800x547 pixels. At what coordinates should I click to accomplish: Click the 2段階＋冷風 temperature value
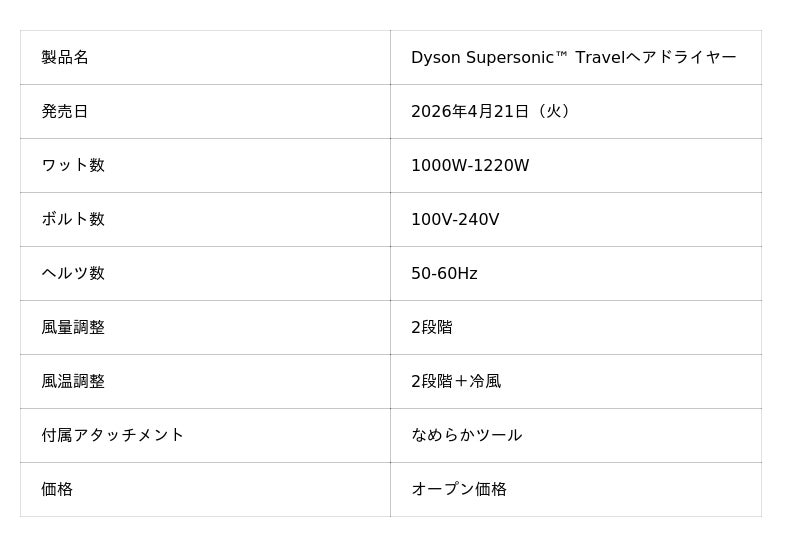pos(456,382)
